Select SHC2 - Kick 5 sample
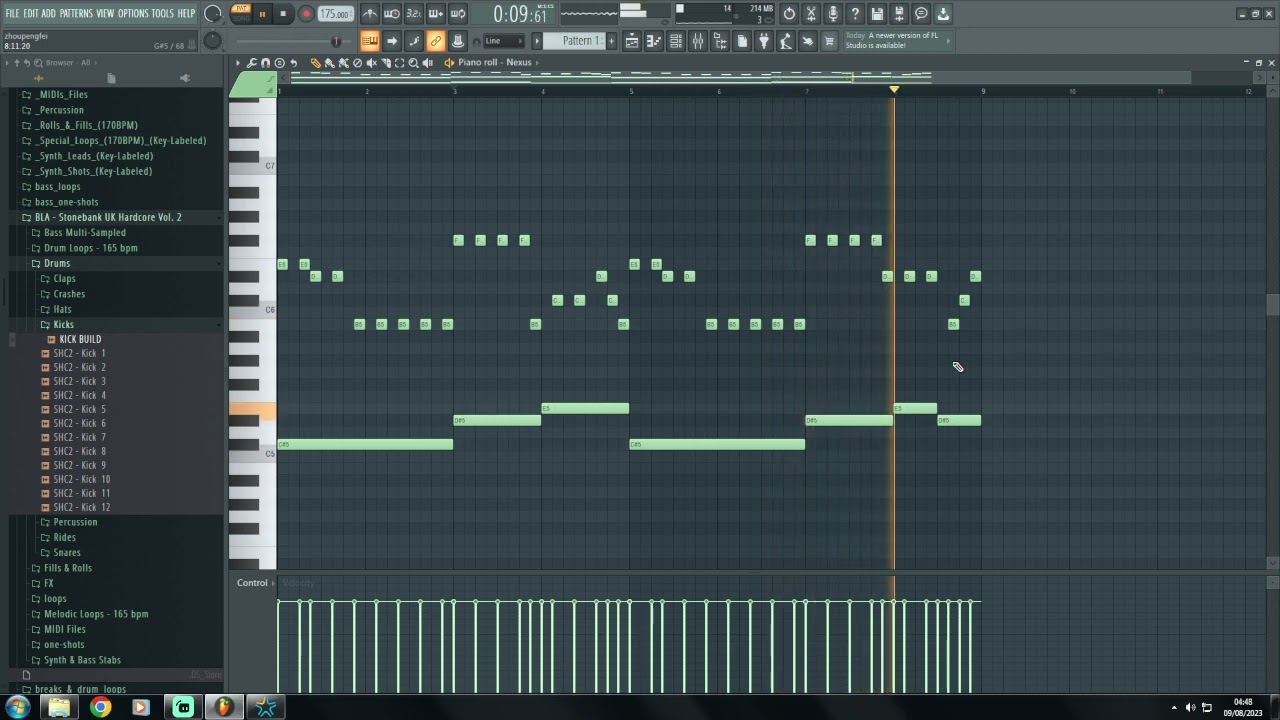 [x=80, y=409]
